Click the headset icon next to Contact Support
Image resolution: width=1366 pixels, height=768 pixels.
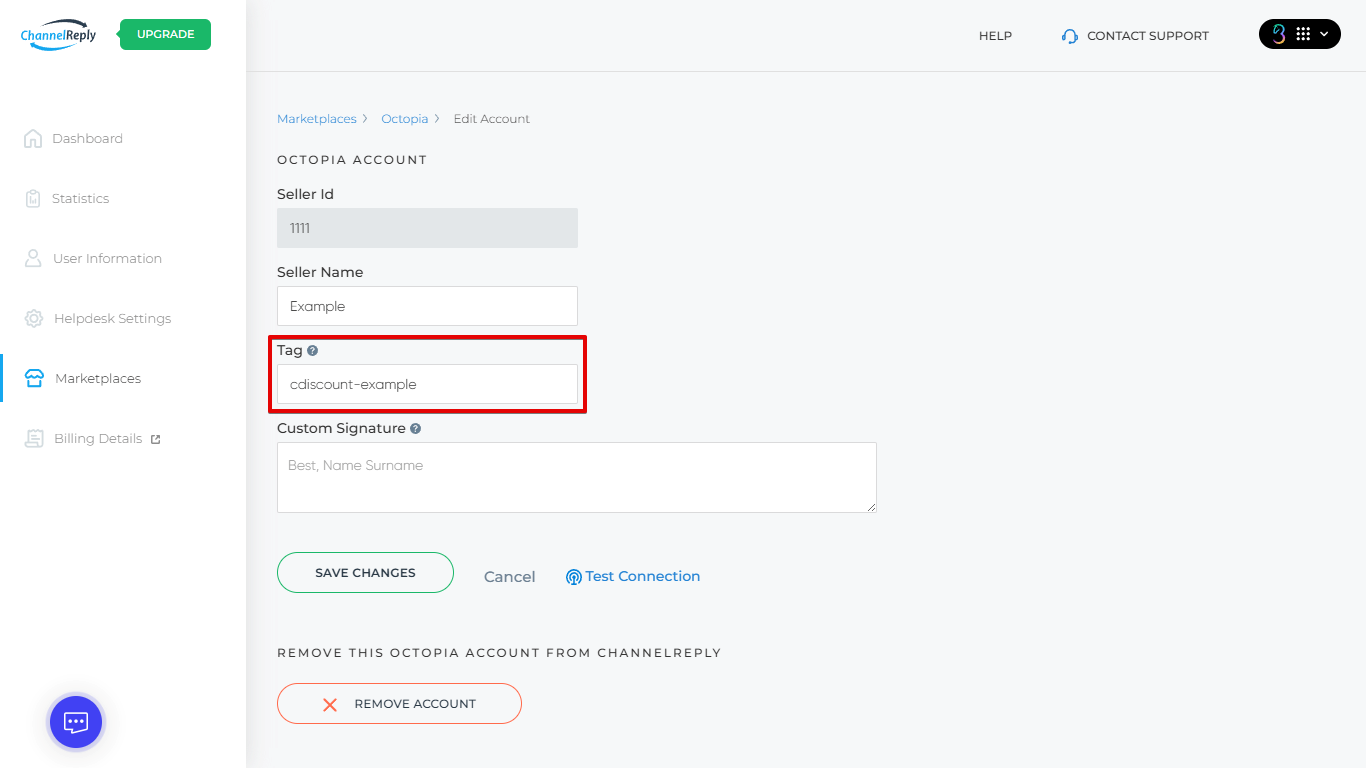click(1070, 36)
